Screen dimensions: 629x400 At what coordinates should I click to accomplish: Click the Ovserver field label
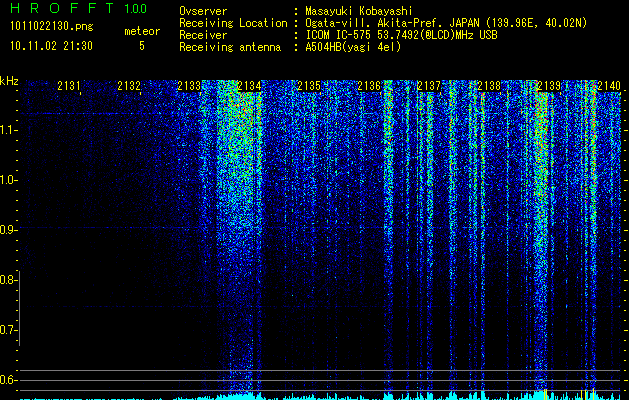203,11
